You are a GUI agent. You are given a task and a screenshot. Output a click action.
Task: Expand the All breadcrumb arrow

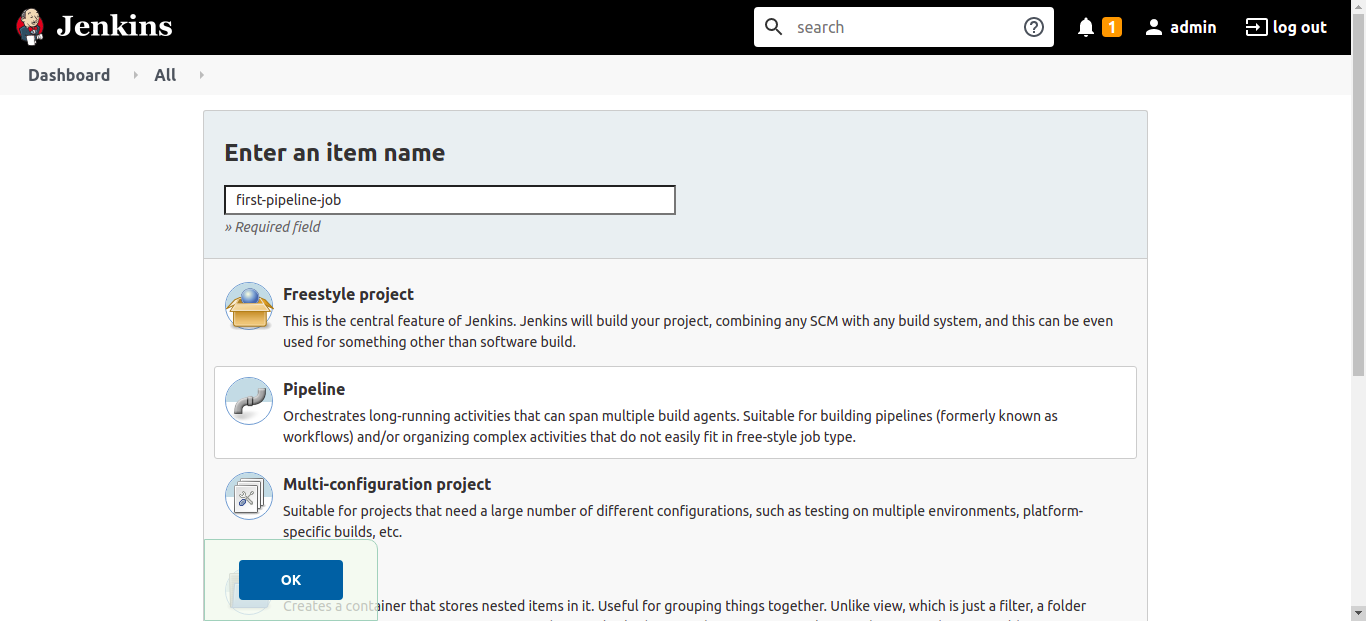tap(201, 75)
